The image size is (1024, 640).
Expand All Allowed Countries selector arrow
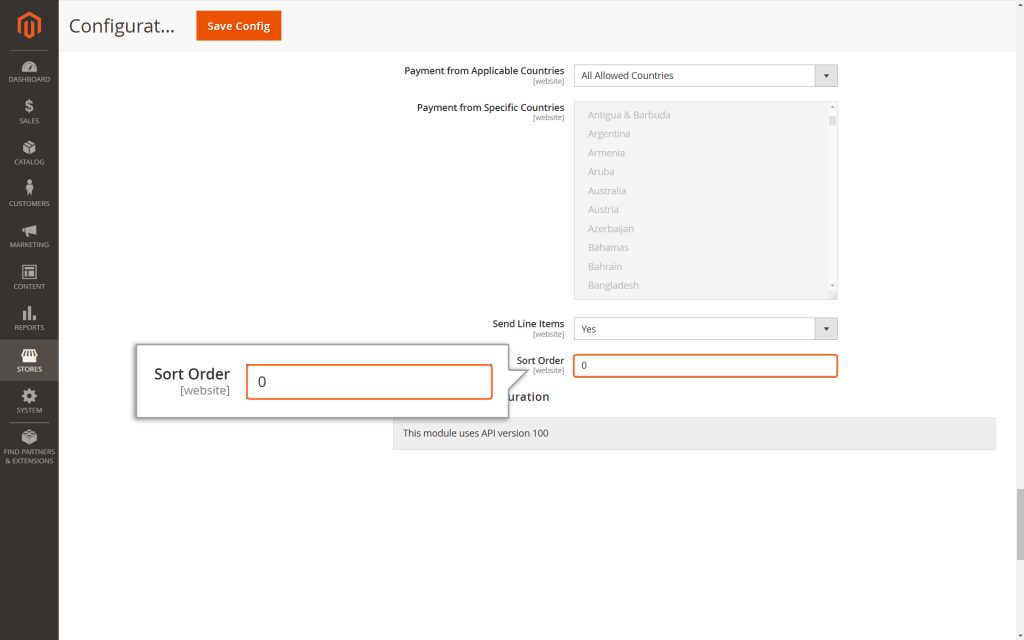(827, 75)
